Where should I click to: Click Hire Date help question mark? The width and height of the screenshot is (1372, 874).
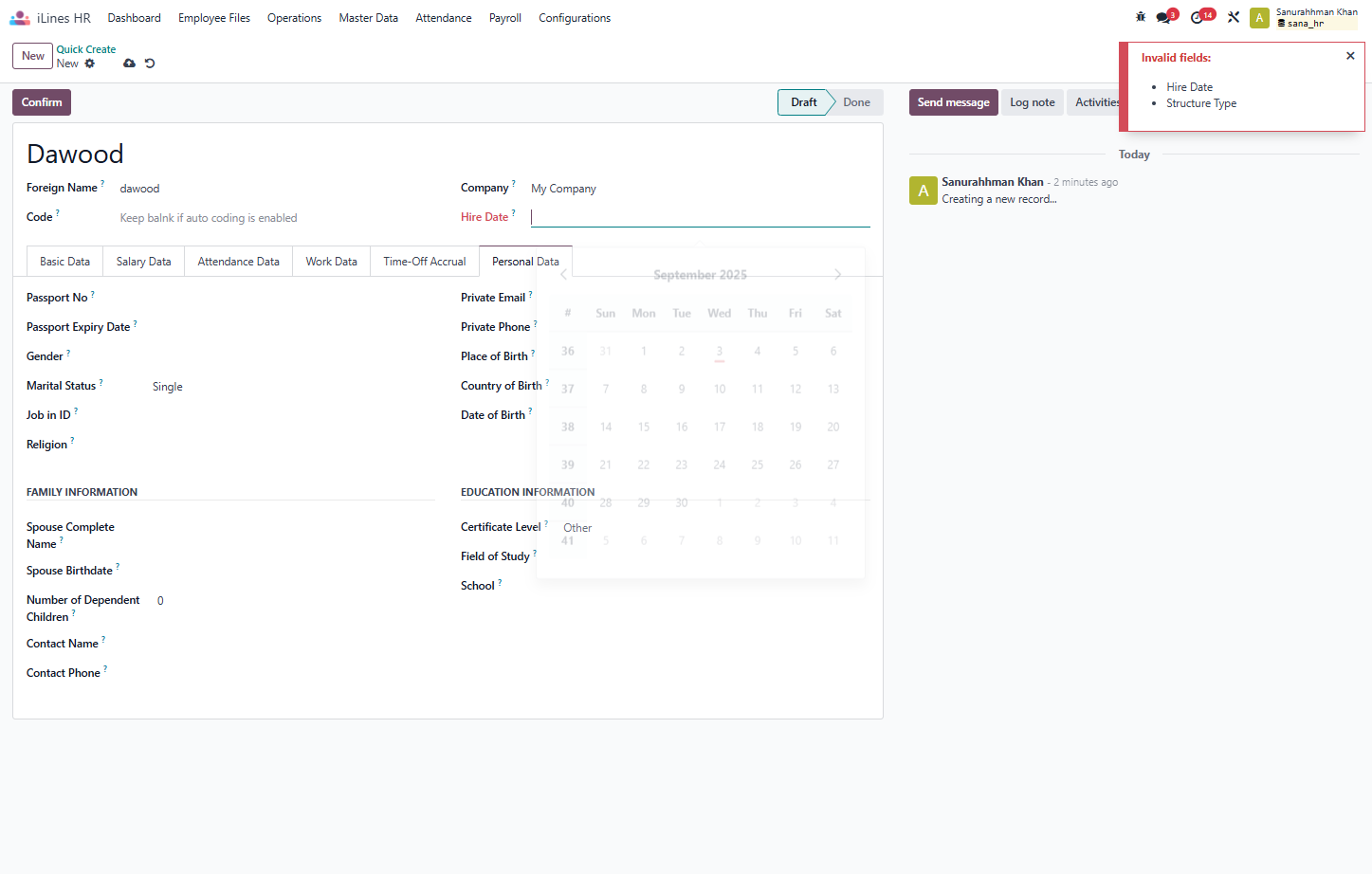click(x=514, y=212)
